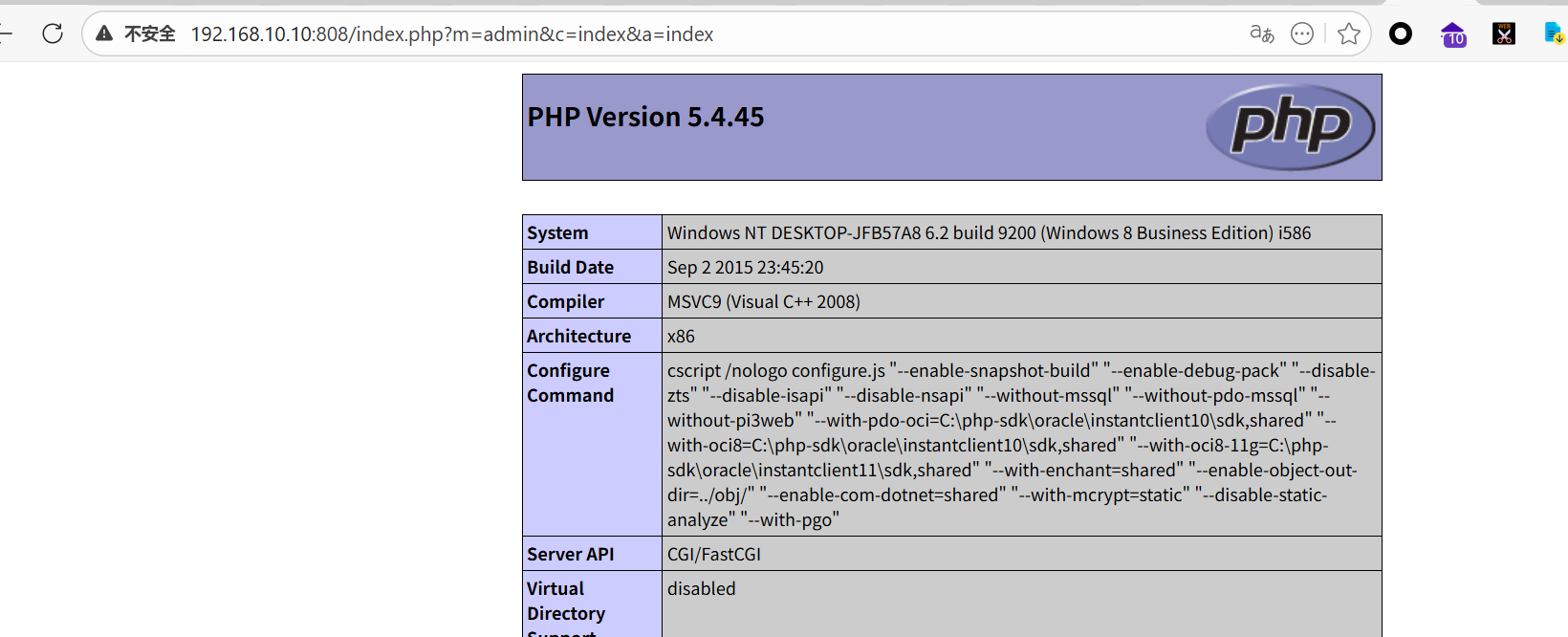Click the 'Sep 2 2015 23:45:20' value

(746, 267)
